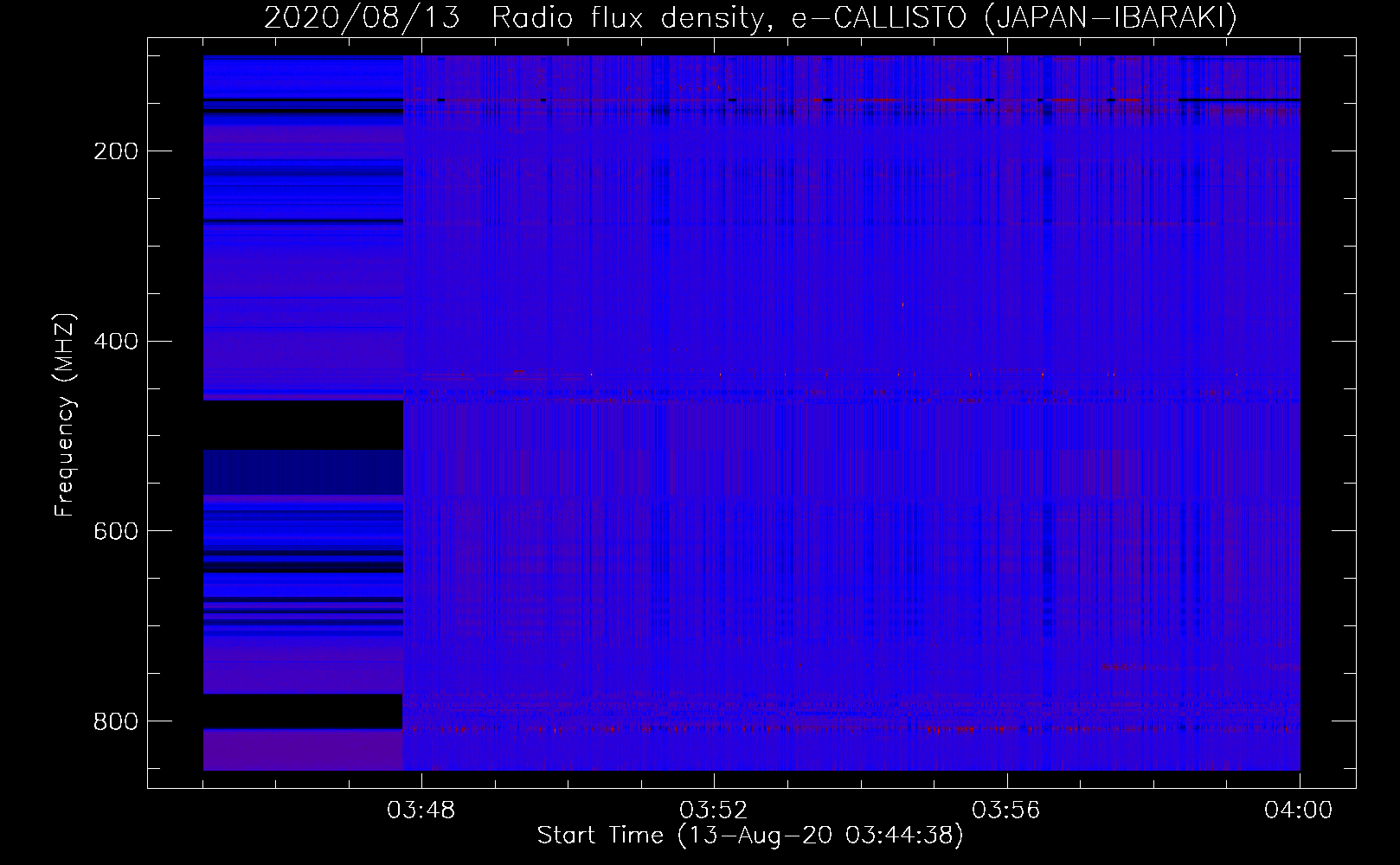Image resolution: width=1400 pixels, height=865 pixels.
Task: Click the 04:00 time tick label
Action: click(1299, 811)
